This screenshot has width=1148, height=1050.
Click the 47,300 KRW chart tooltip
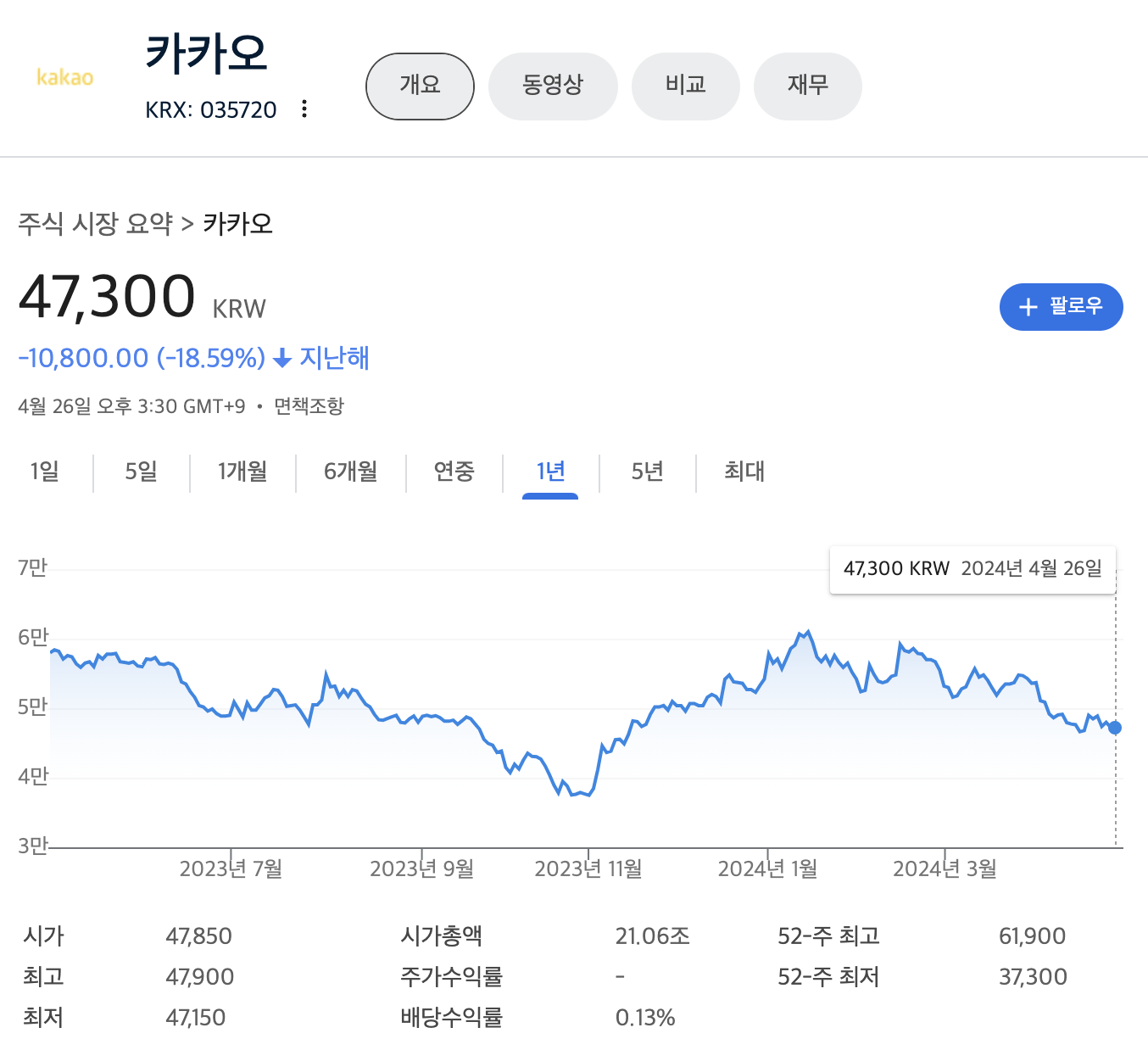coord(972,569)
